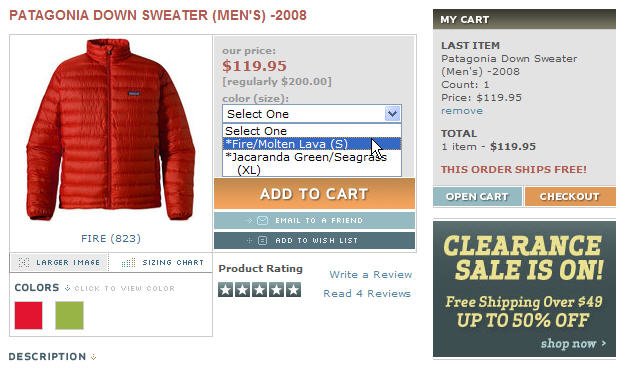
Task: Click the Larger Image magnifier icon
Action: click(x=24, y=262)
